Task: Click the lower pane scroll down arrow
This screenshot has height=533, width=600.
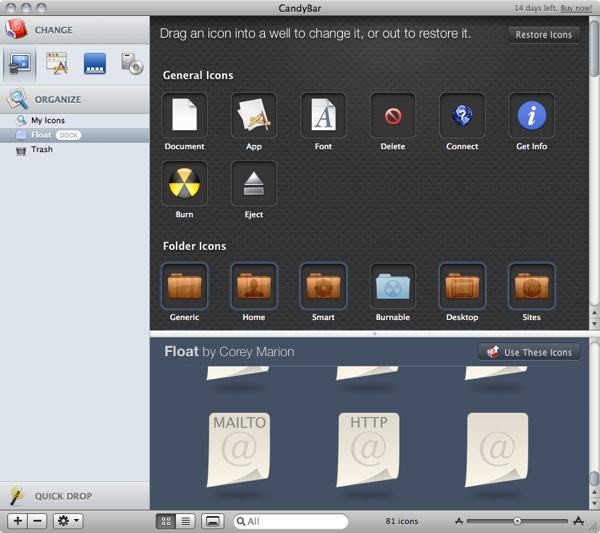Action: click(594, 503)
